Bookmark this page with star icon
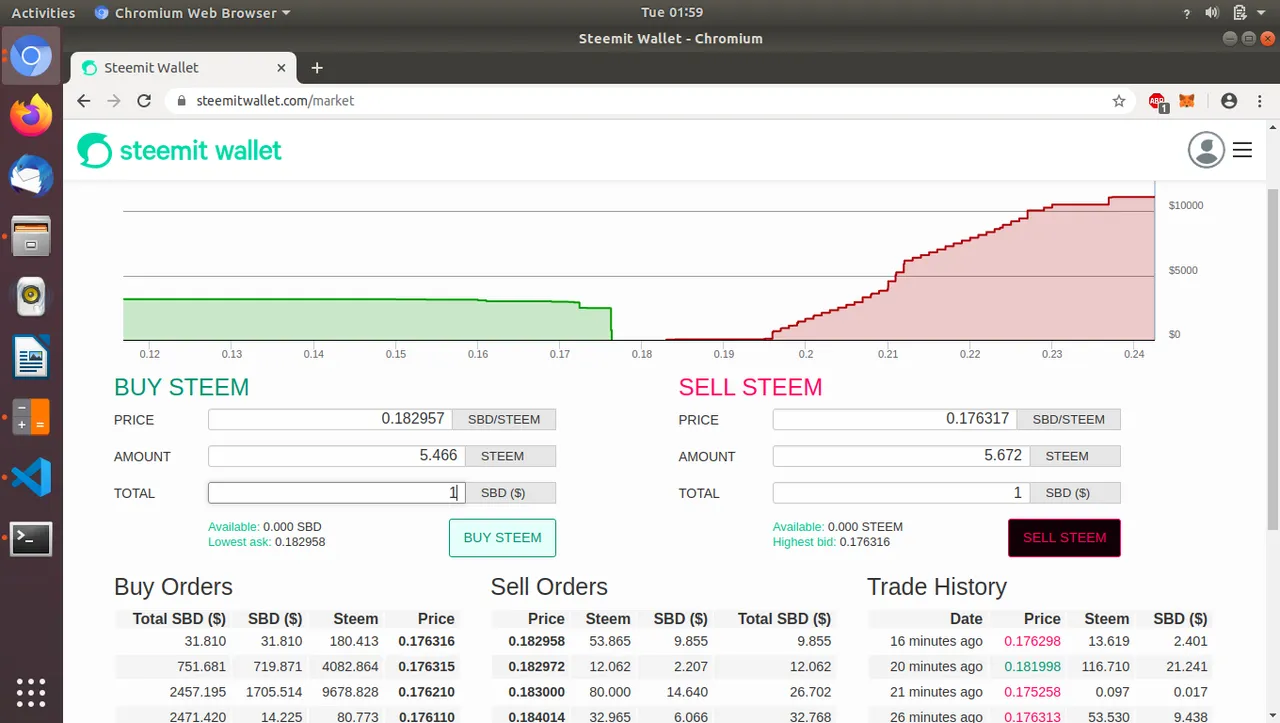 click(x=1119, y=101)
